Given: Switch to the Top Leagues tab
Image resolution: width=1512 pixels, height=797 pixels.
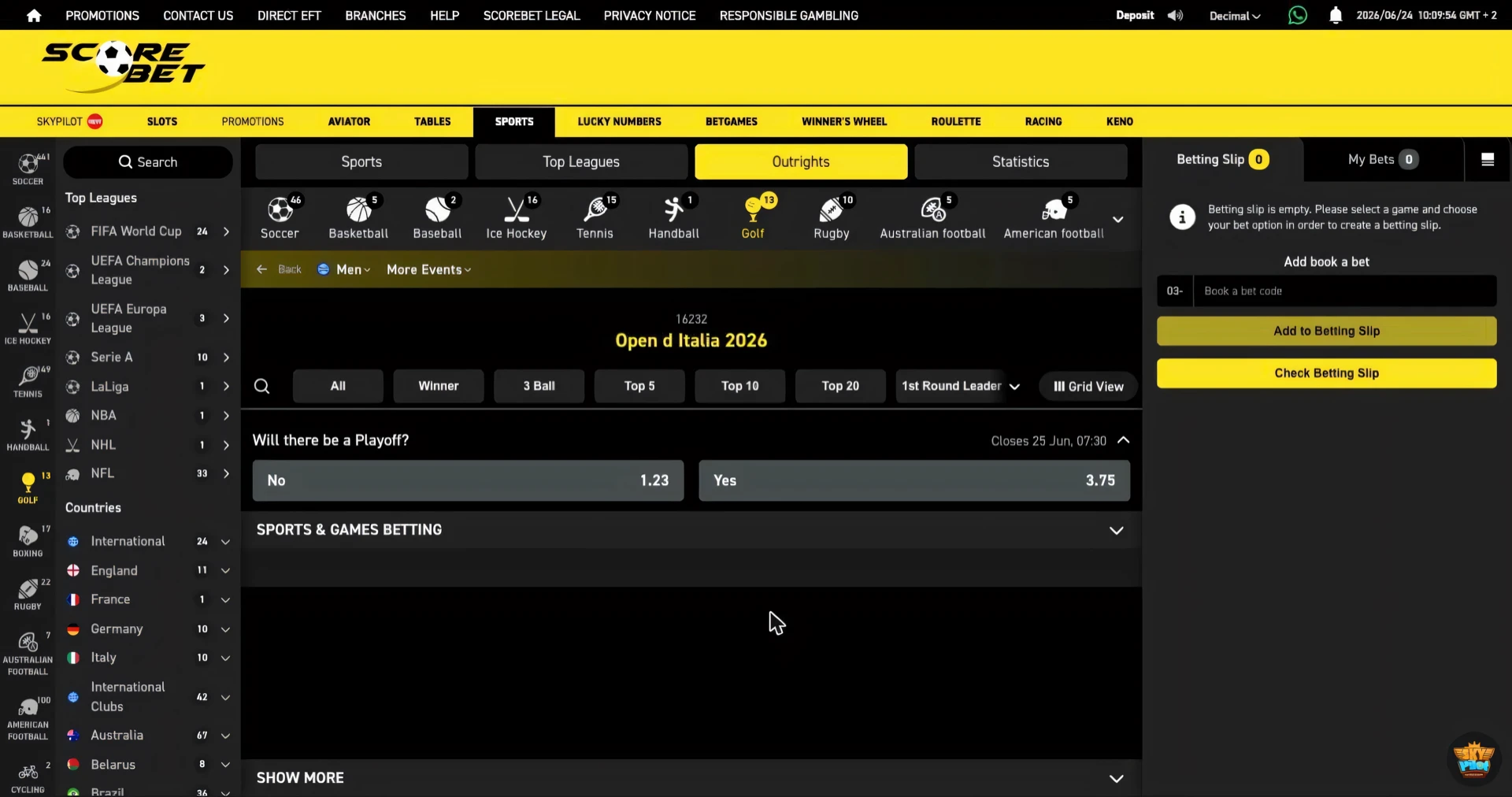Looking at the screenshot, I should [x=581, y=161].
